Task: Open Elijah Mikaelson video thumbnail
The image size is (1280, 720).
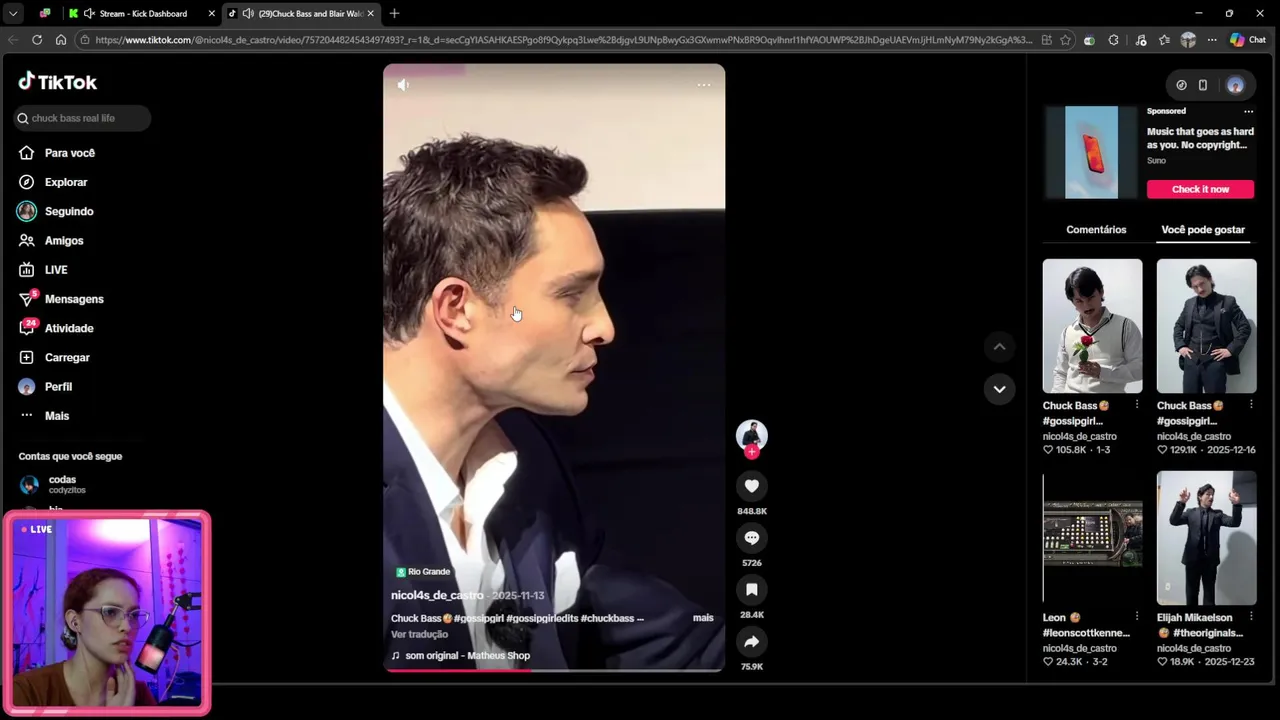Action: pyautogui.click(x=1206, y=538)
